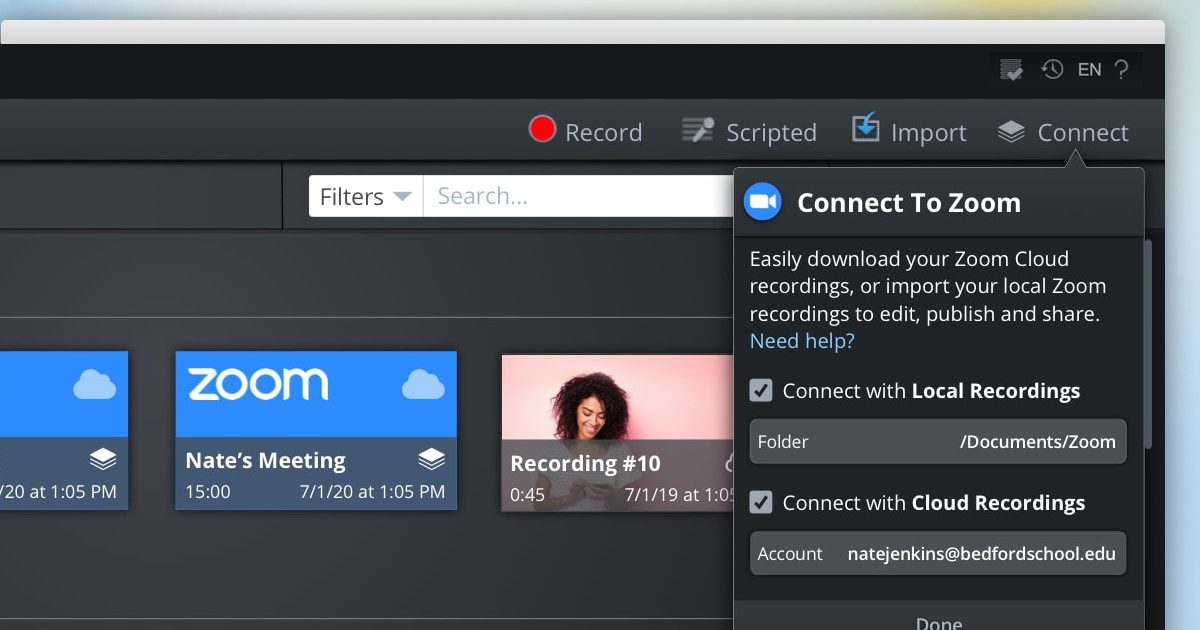Click the Nate's Meeting title text

click(265, 460)
